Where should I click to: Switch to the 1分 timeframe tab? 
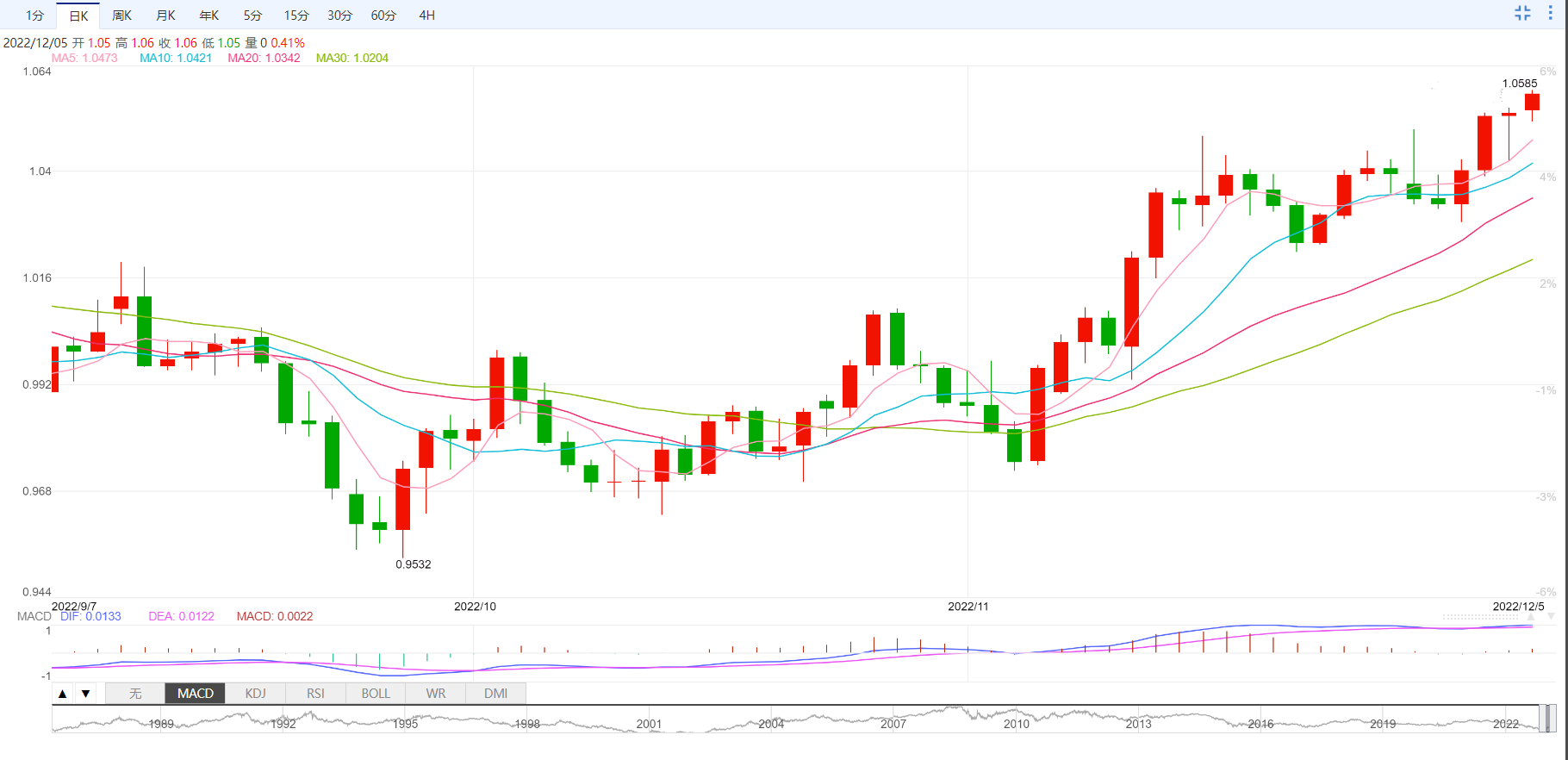[x=34, y=16]
